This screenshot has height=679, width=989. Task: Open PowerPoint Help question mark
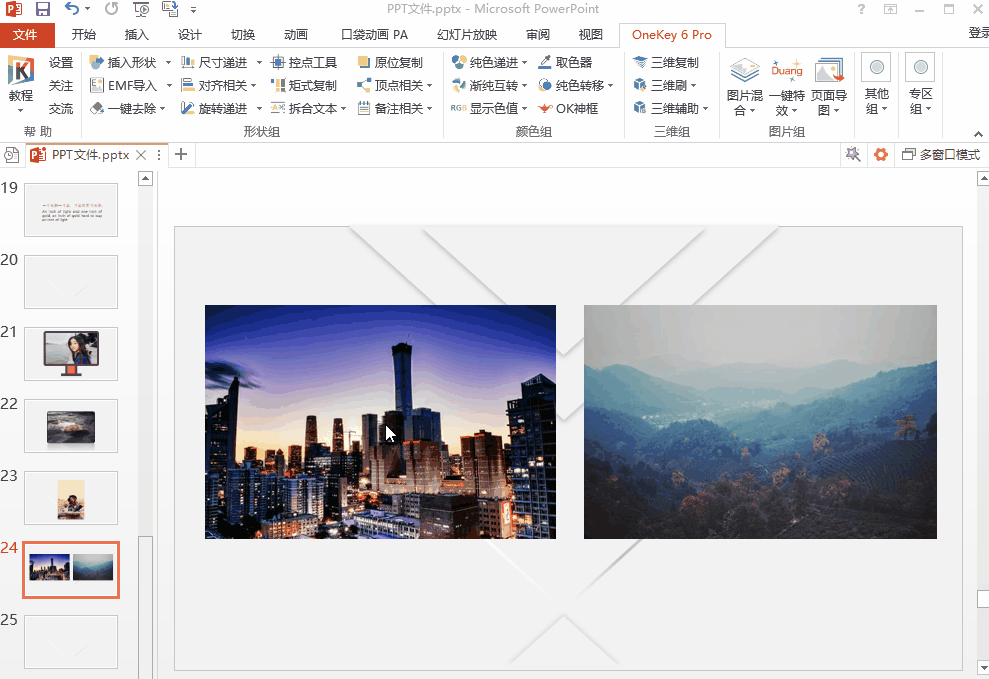[861, 9]
